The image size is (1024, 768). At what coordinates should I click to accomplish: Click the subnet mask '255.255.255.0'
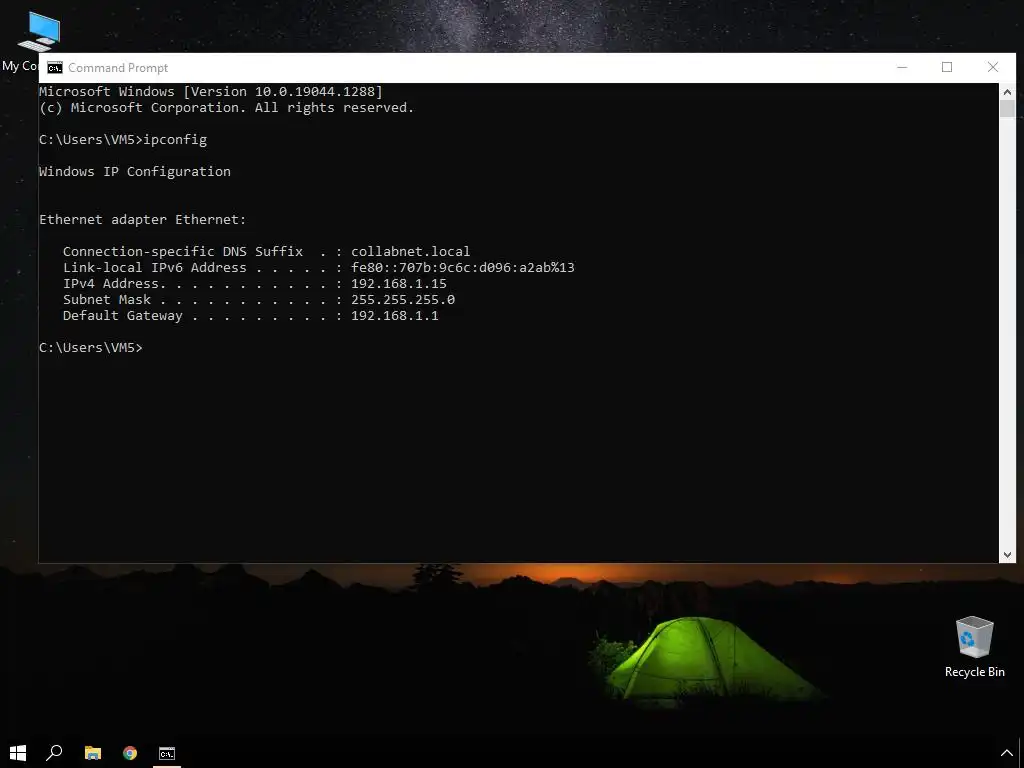click(403, 300)
